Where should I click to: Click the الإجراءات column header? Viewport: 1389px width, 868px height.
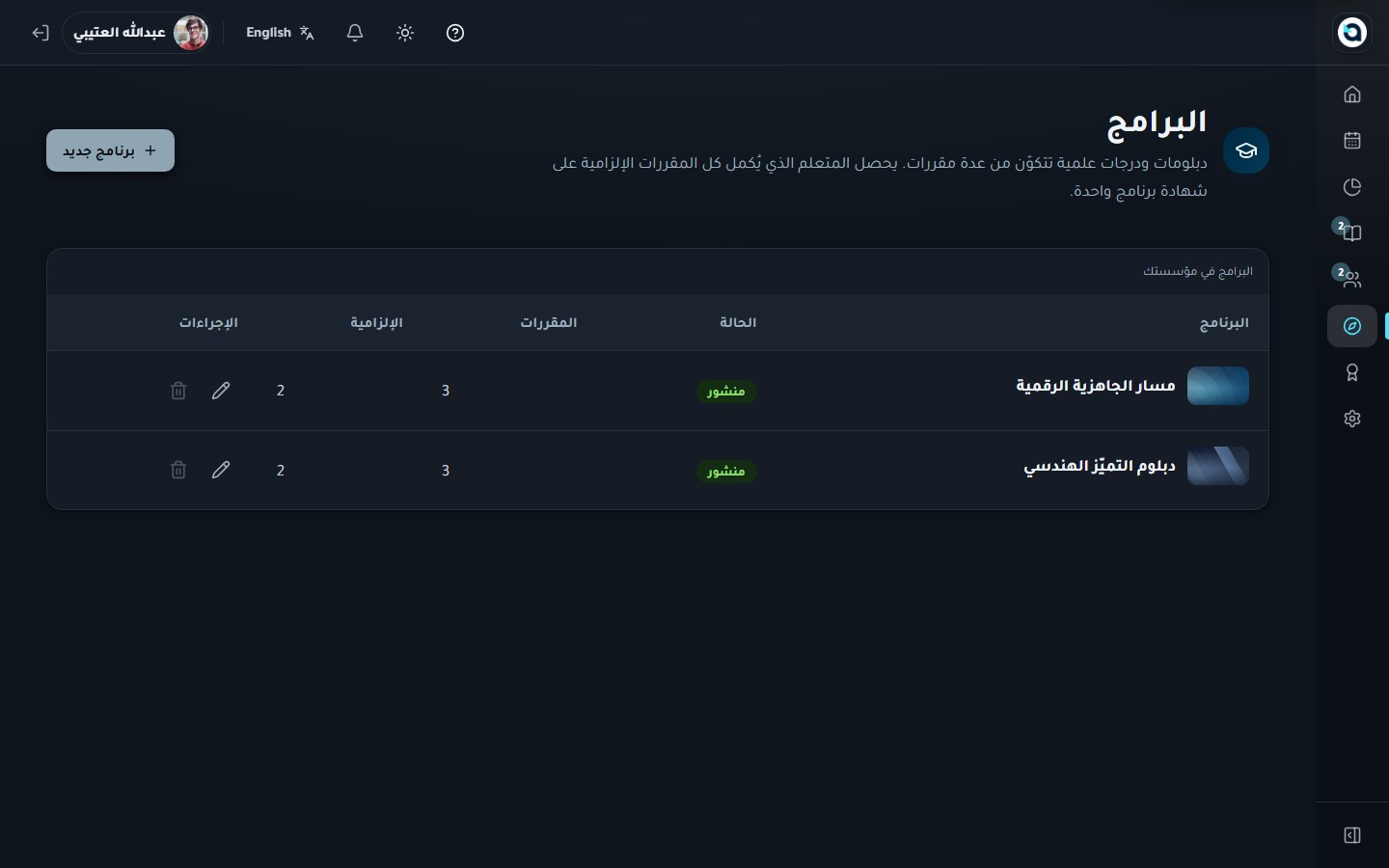[208, 322]
